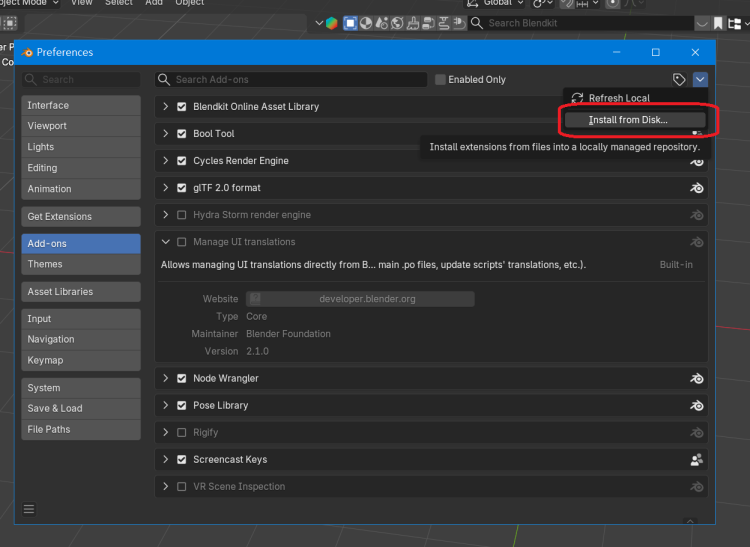Screen dimensions: 750x547
Task: Click the Preferences sidebar Search field
Action: pos(81,79)
